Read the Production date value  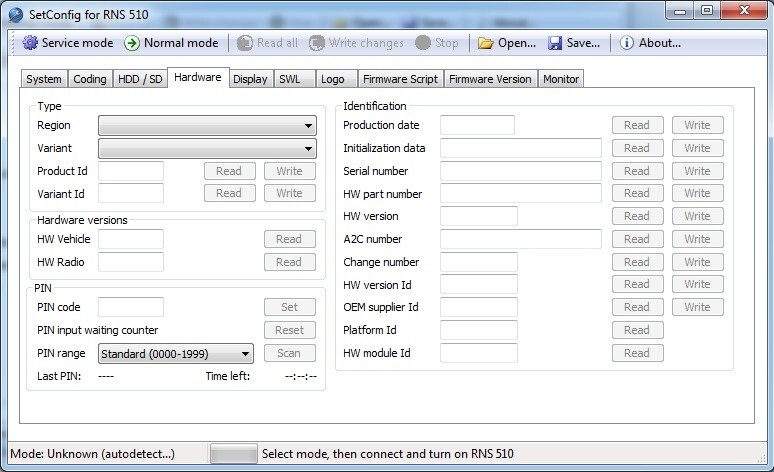[638, 125]
